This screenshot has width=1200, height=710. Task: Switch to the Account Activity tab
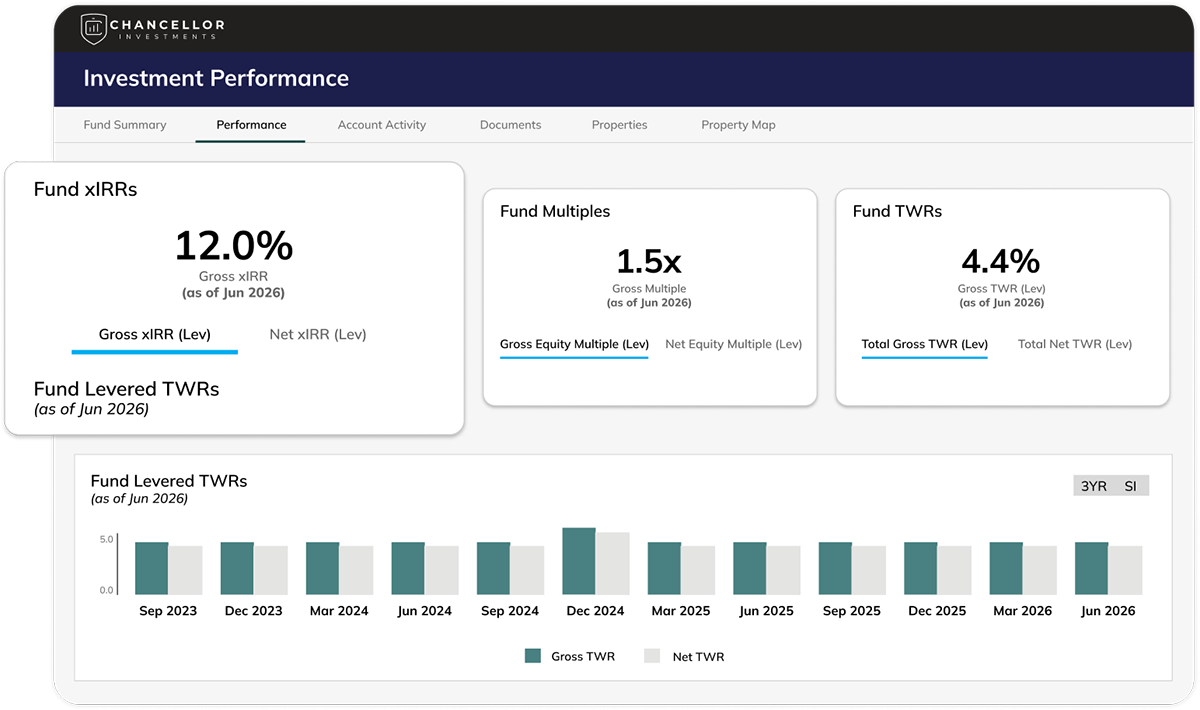coord(382,125)
